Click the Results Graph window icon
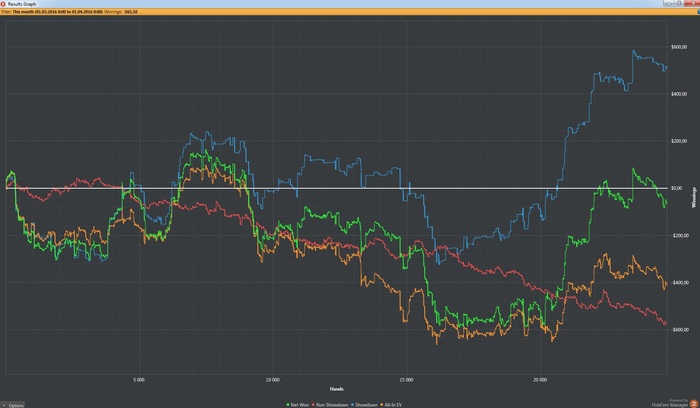Screen dimensions: 700x408 click(3, 4)
